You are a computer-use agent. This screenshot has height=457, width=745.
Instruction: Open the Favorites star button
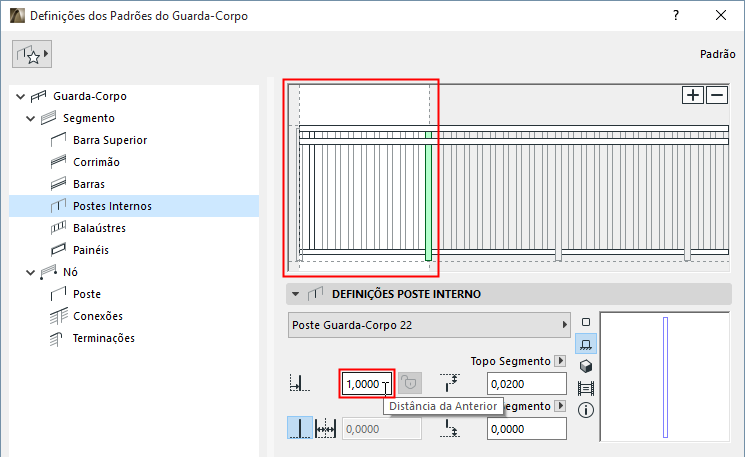pos(32,54)
